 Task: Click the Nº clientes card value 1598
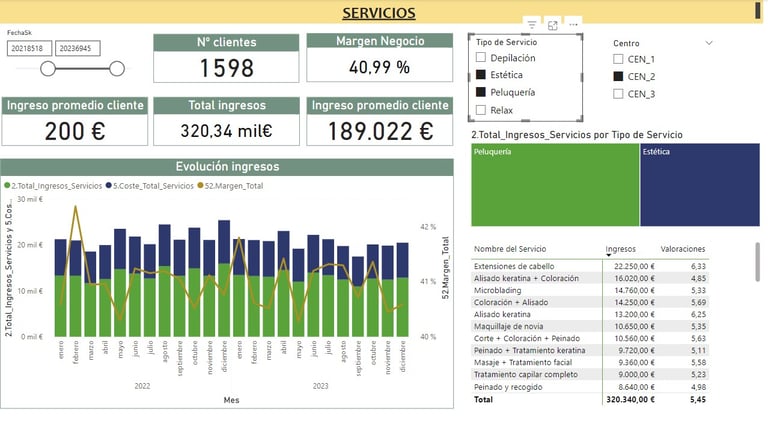pos(226,68)
